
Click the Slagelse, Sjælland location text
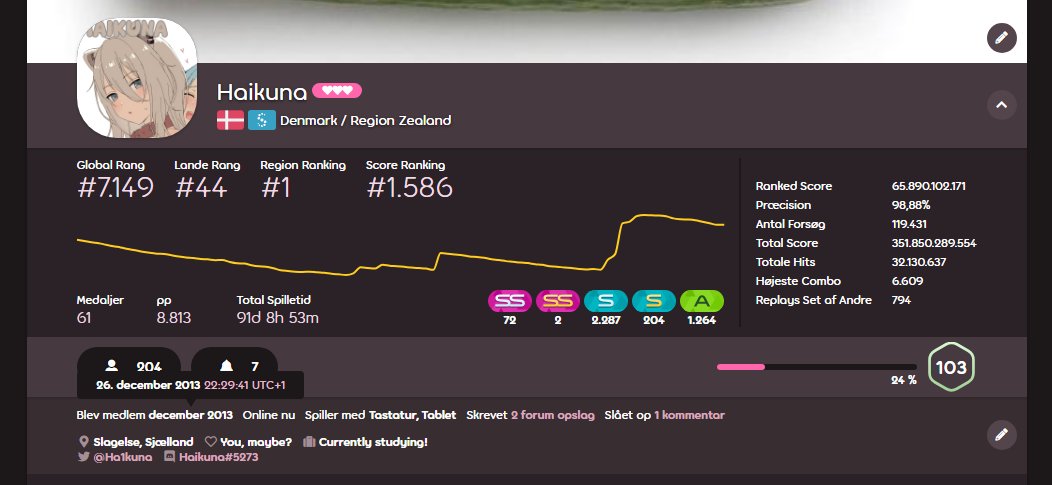coord(144,441)
